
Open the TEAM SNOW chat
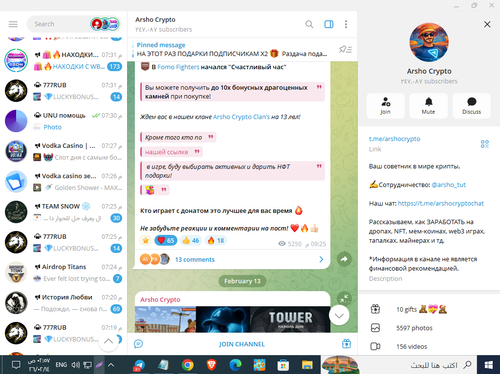[63, 212]
